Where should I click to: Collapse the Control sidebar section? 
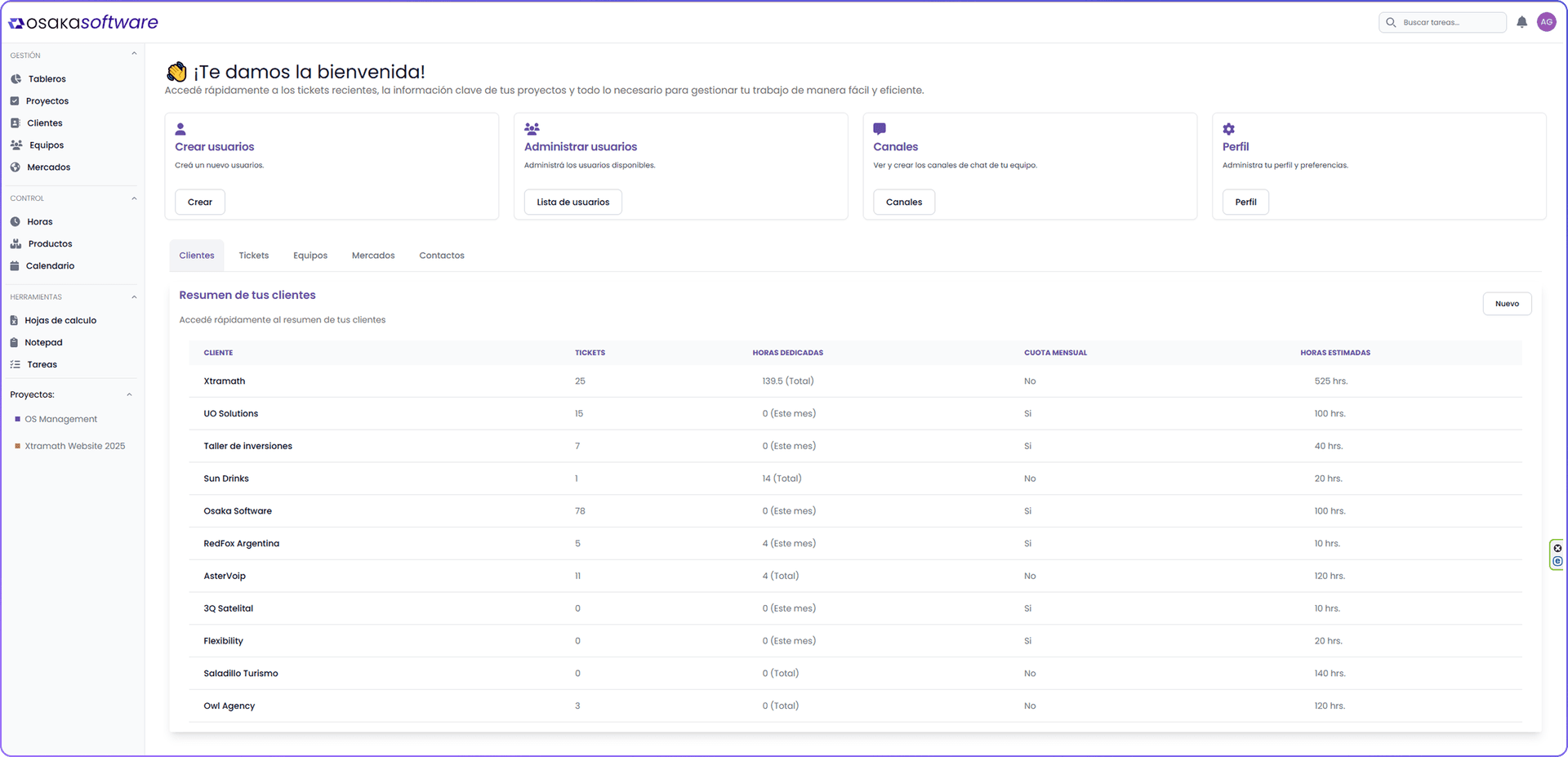tap(134, 198)
